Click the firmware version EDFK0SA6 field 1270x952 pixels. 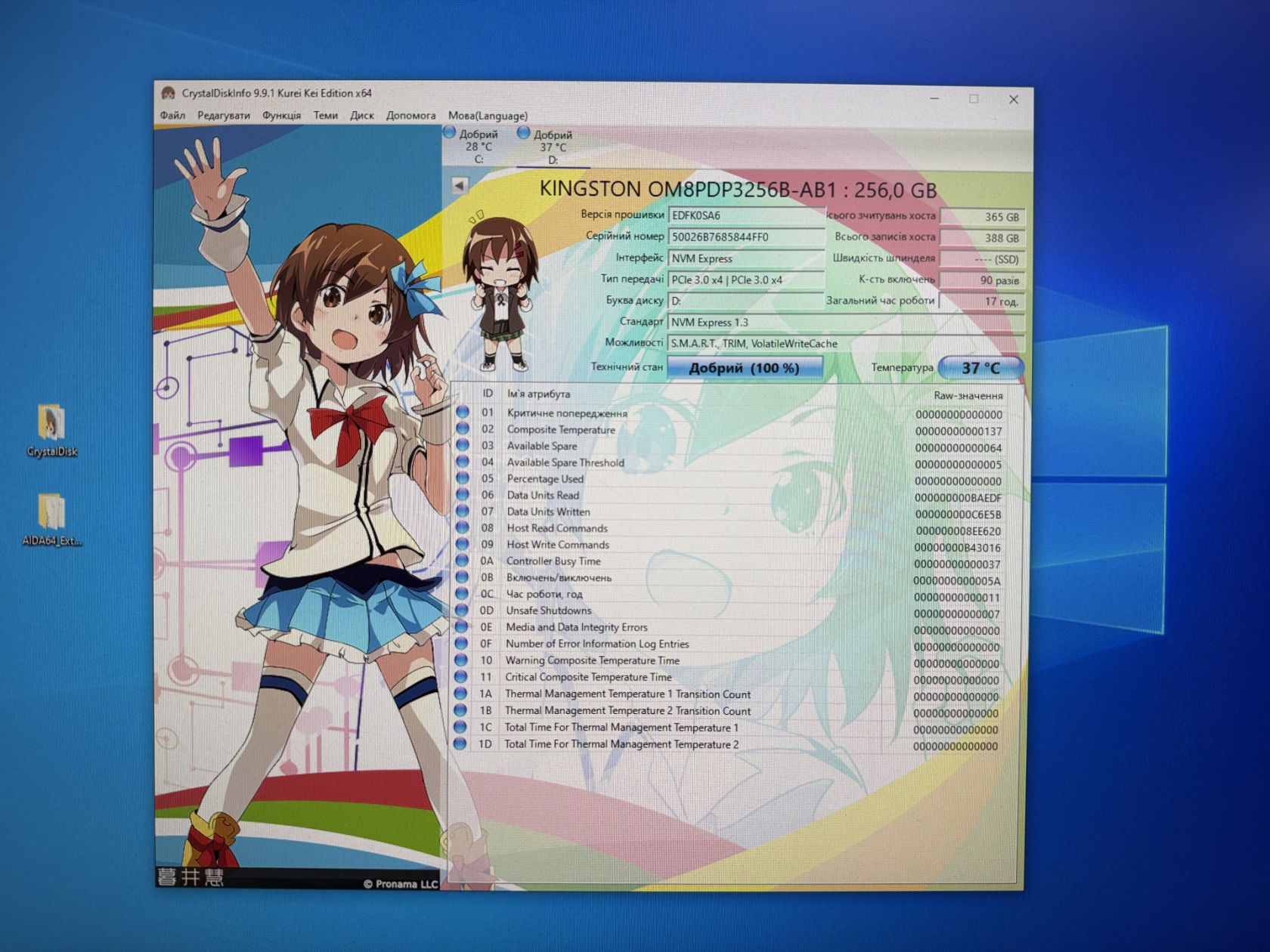point(745,215)
